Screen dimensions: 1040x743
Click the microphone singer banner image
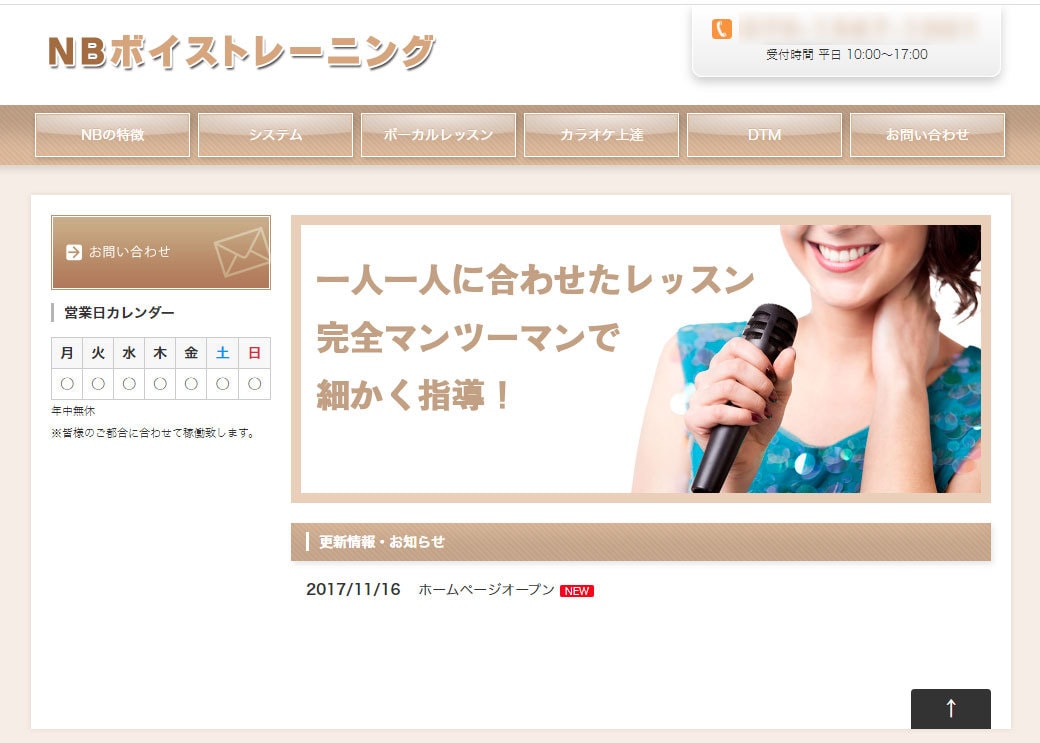(x=641, y=359)
